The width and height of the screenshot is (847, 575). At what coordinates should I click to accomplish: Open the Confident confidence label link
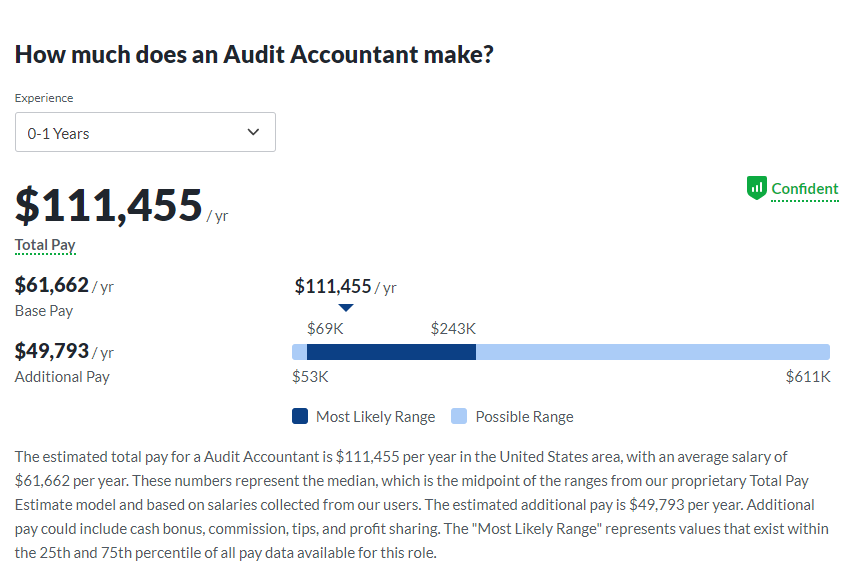(805, 189)
